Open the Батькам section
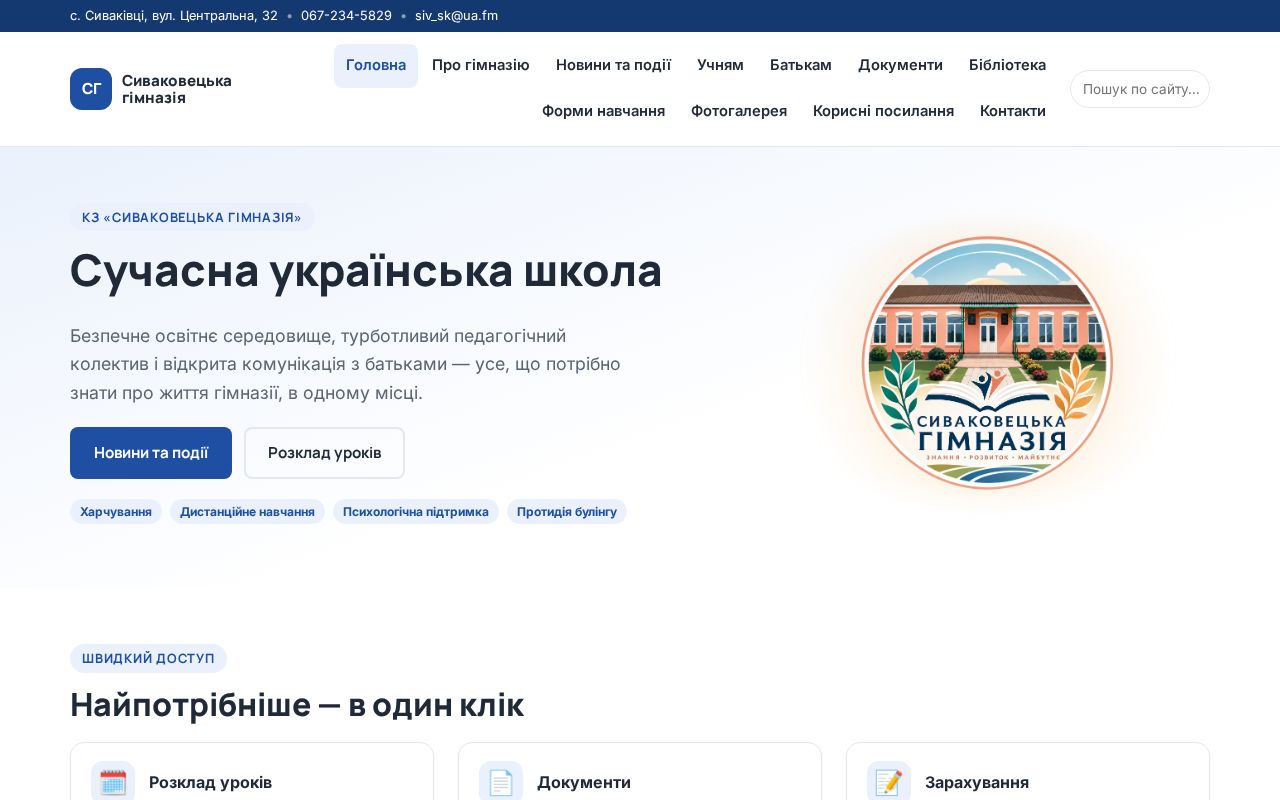The height and width of the screenshot is (800, 1280). click(801, 65)
